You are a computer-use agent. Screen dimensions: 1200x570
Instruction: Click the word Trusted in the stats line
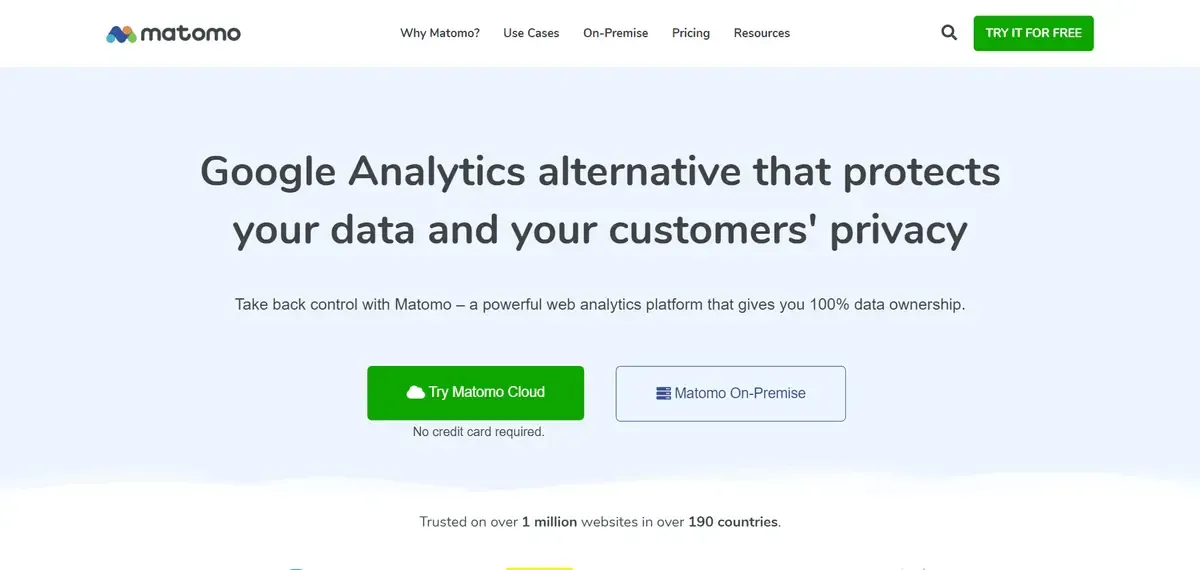(443, 522)
